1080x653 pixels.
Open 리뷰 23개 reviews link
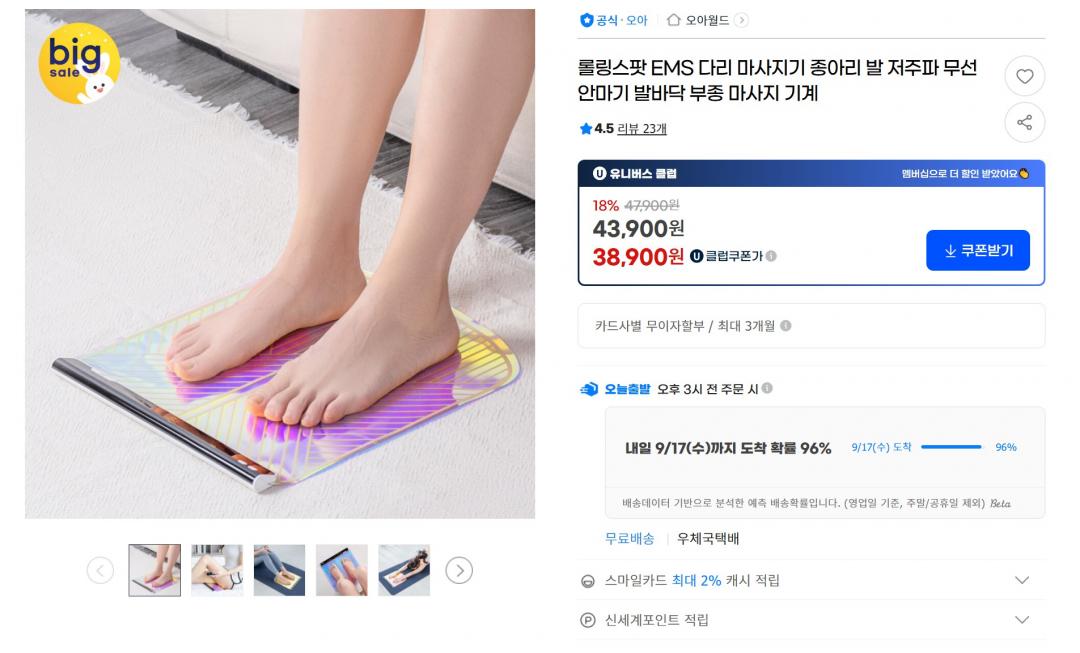click(x=642, y=129)
